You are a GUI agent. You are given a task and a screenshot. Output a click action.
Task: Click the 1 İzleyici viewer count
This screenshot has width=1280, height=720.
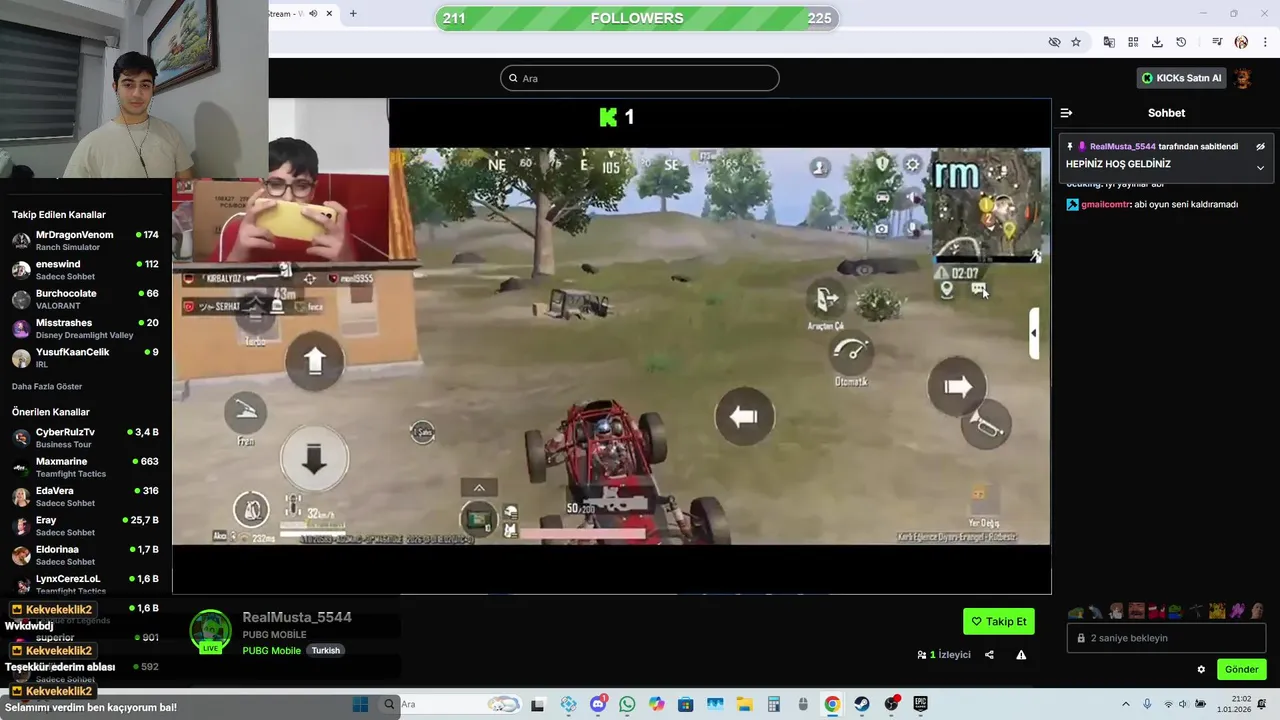[x=944, y=655]
